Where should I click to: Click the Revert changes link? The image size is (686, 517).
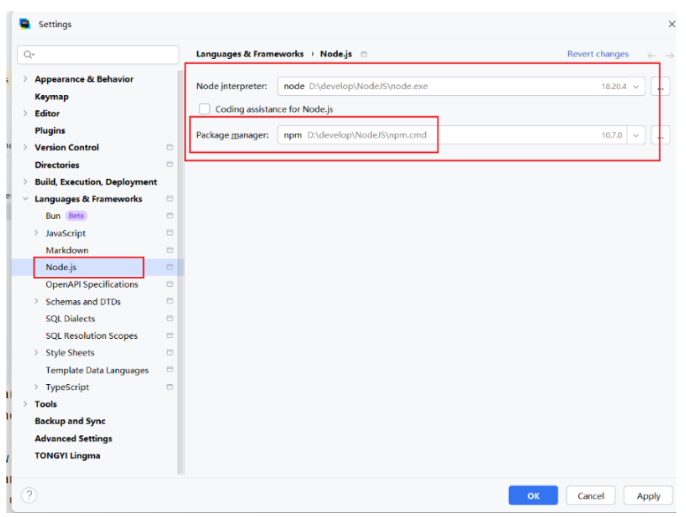(x=597, y=54)
